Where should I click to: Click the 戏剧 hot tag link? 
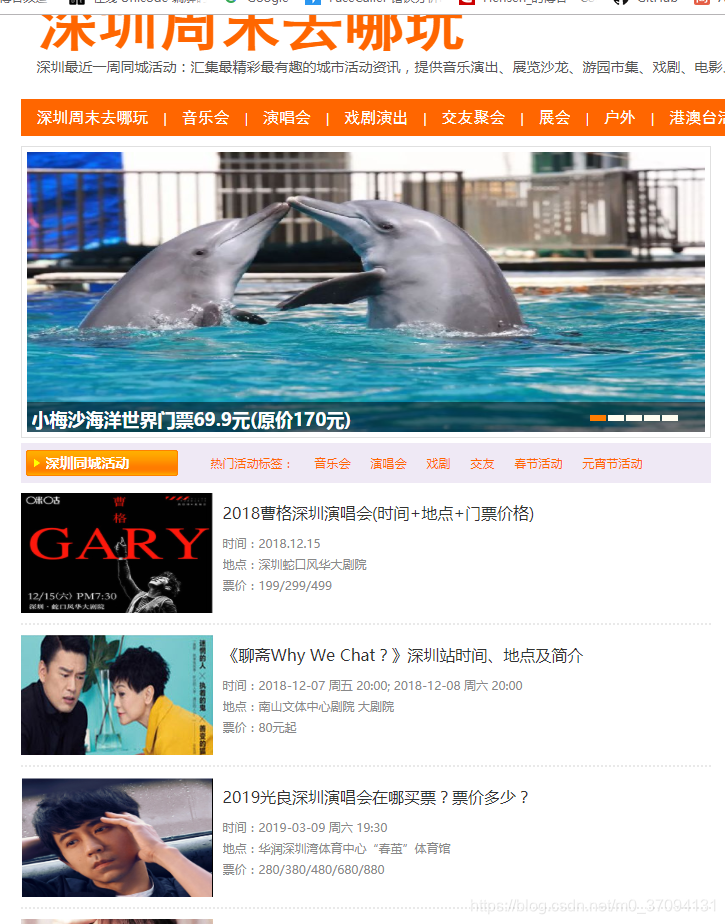[x=438, y=464]
